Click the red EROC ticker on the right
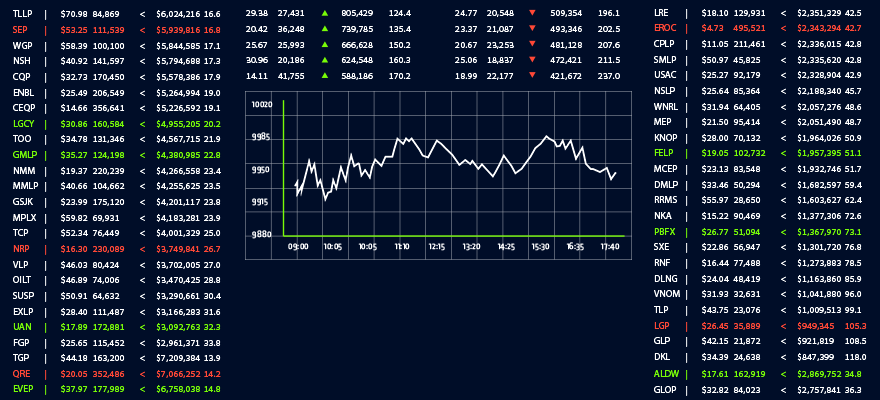This screenshot has width=880, height=400. point(664,29)
